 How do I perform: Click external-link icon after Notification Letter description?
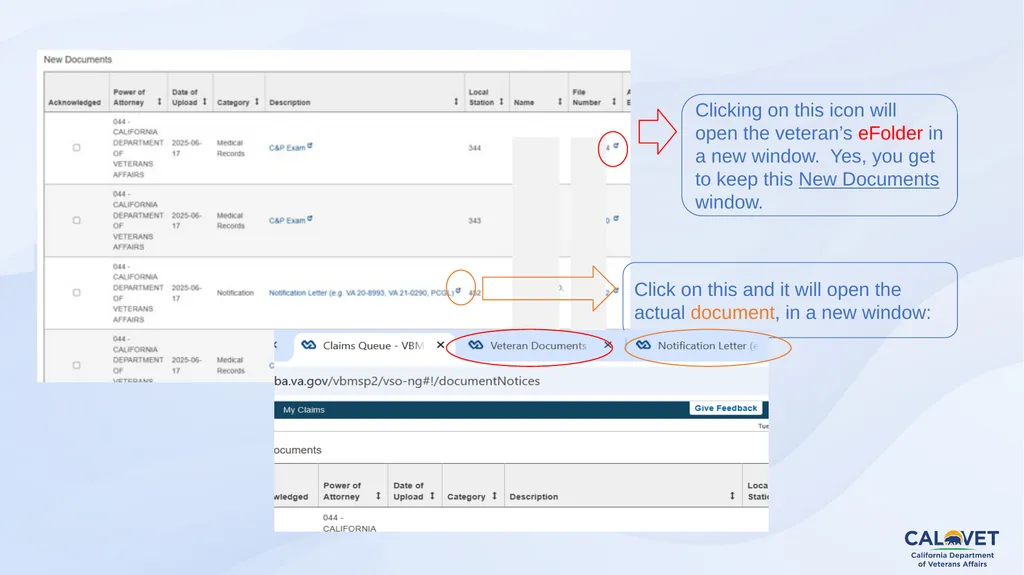[458, 291]
